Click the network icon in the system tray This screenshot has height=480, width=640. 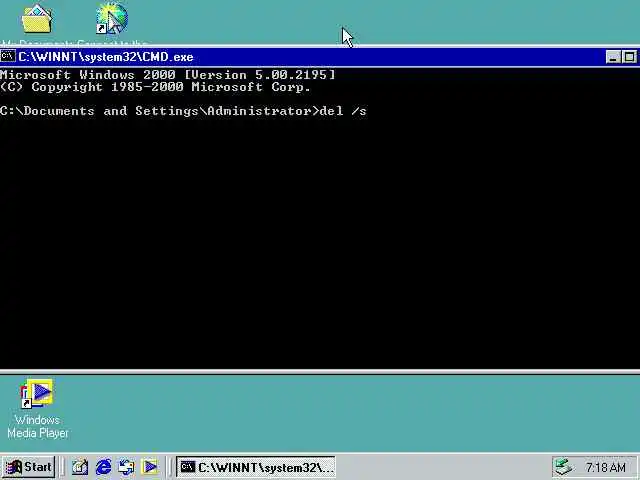[x=564, y=467]
